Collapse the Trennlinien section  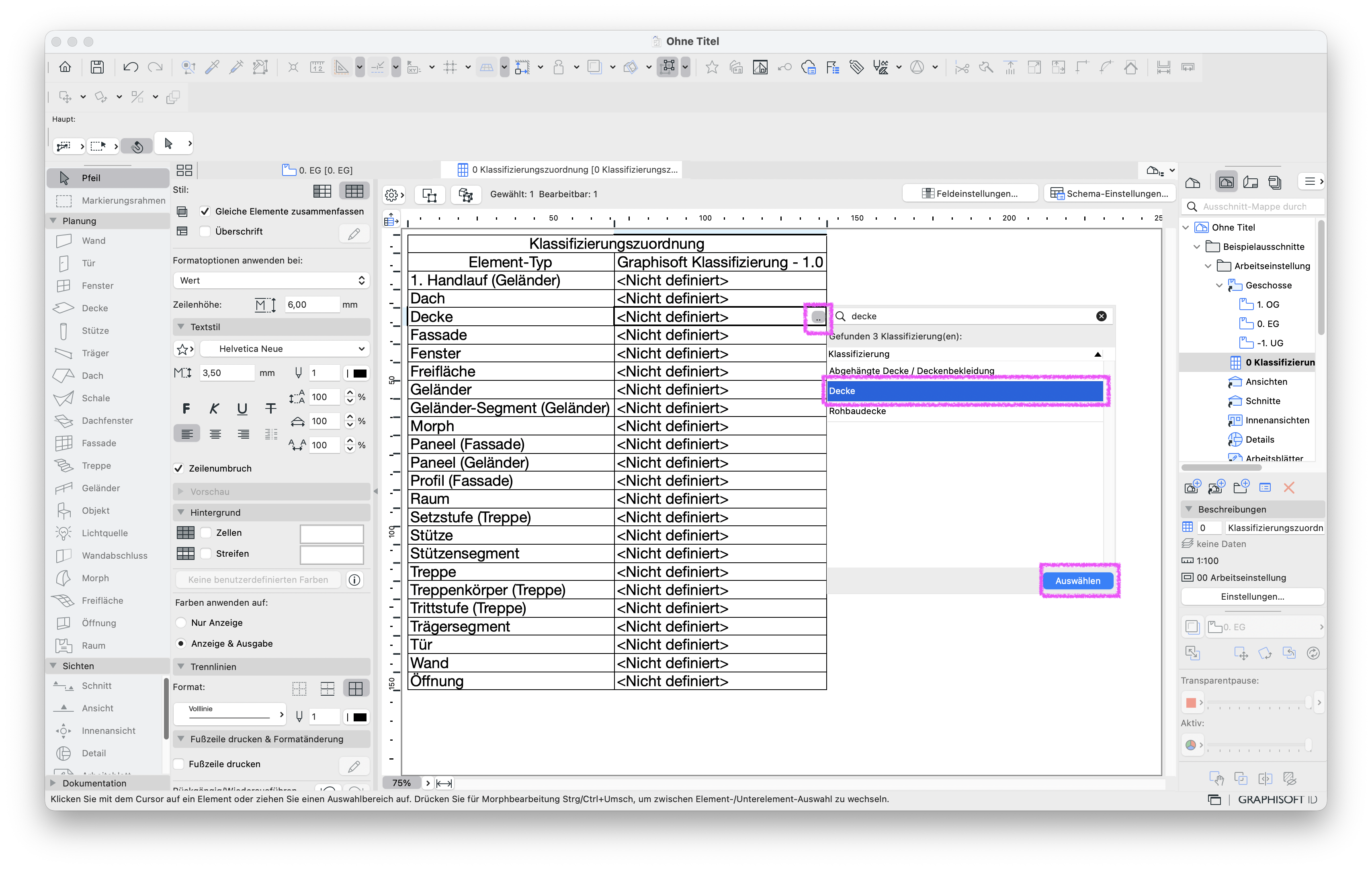coord(181,667)
